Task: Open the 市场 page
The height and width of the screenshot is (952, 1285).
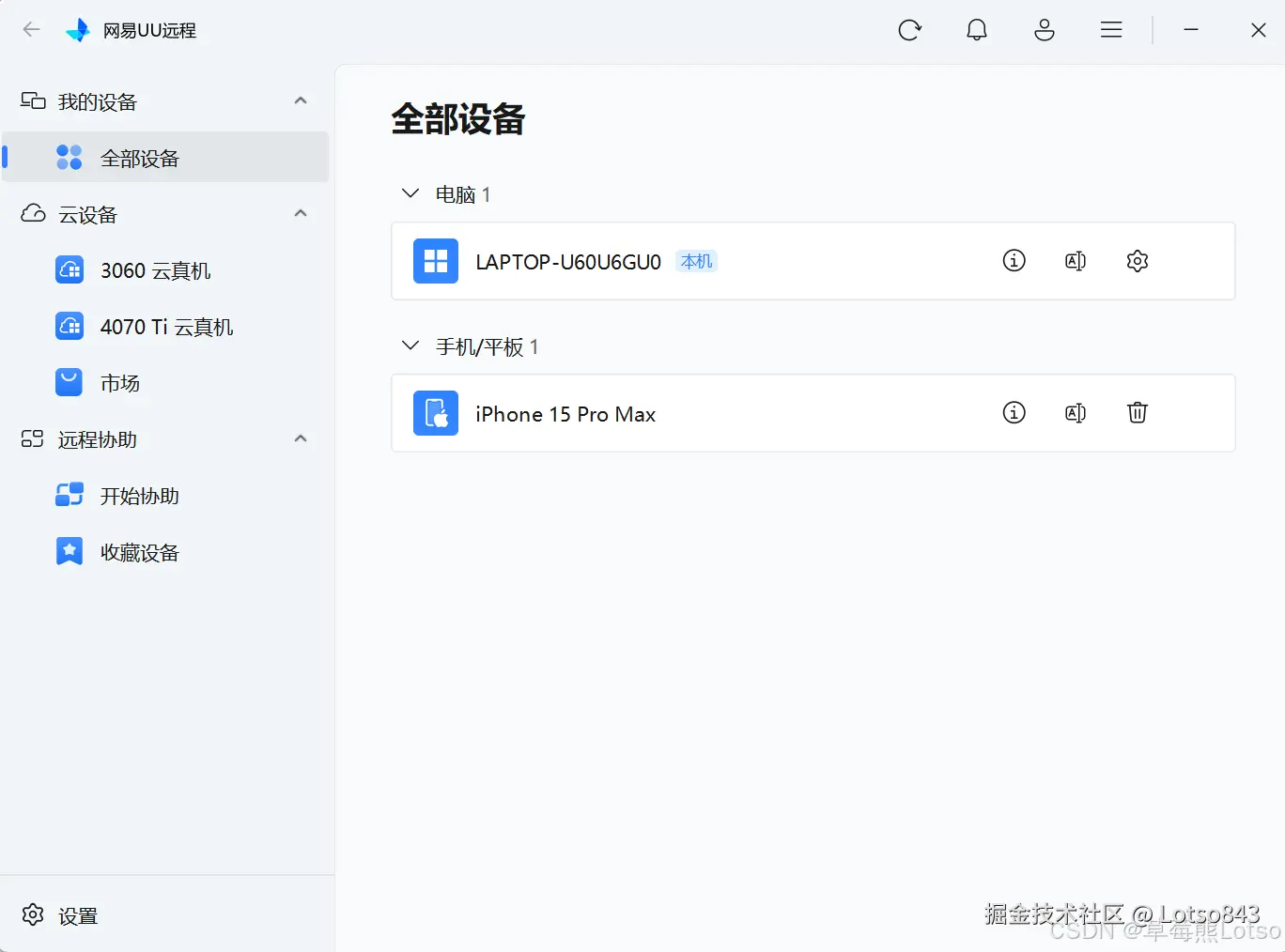Action: pyautogui.click(x=166, y=383)
